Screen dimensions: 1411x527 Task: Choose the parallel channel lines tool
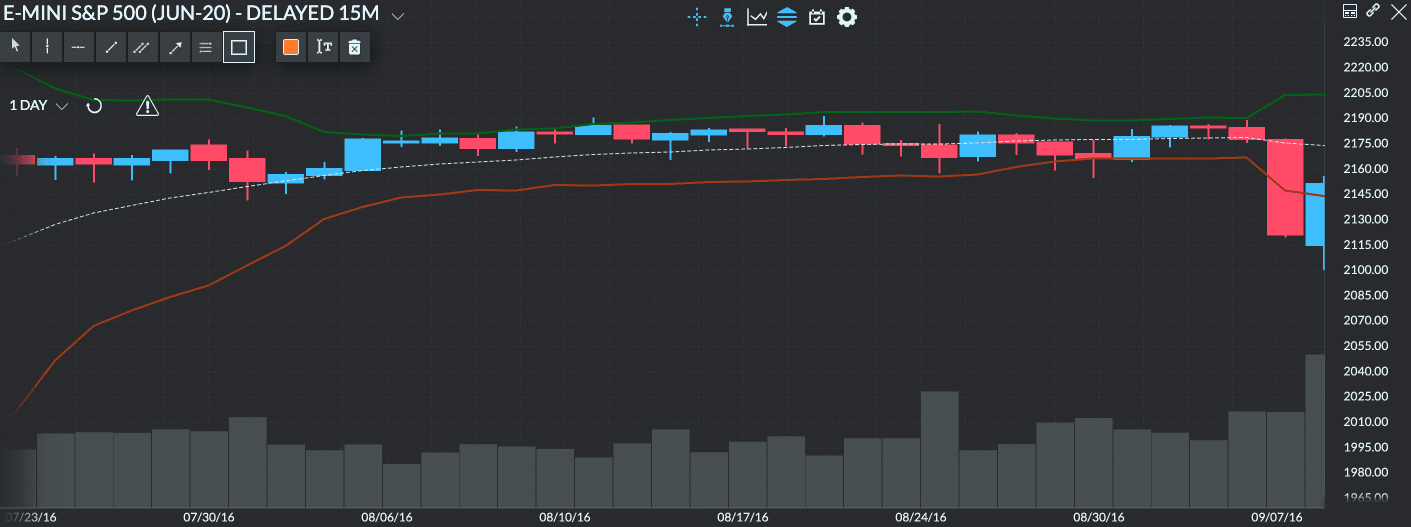tap(143, 47)
